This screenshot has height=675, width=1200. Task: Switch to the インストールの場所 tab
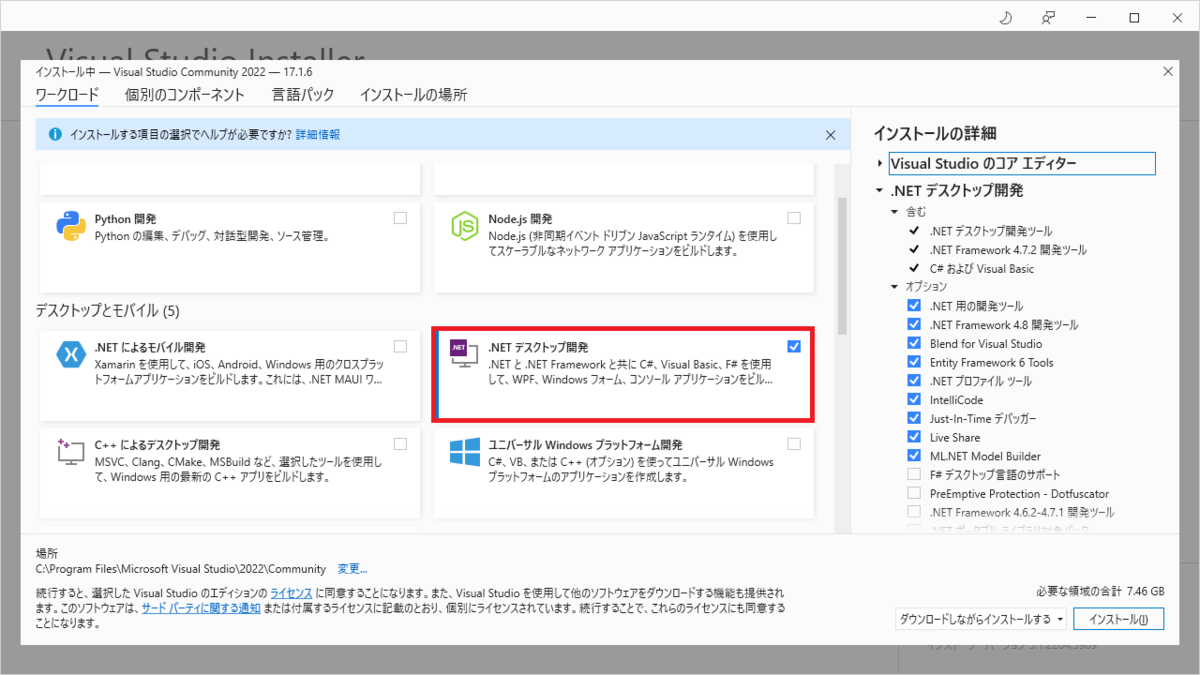(413, 95)
